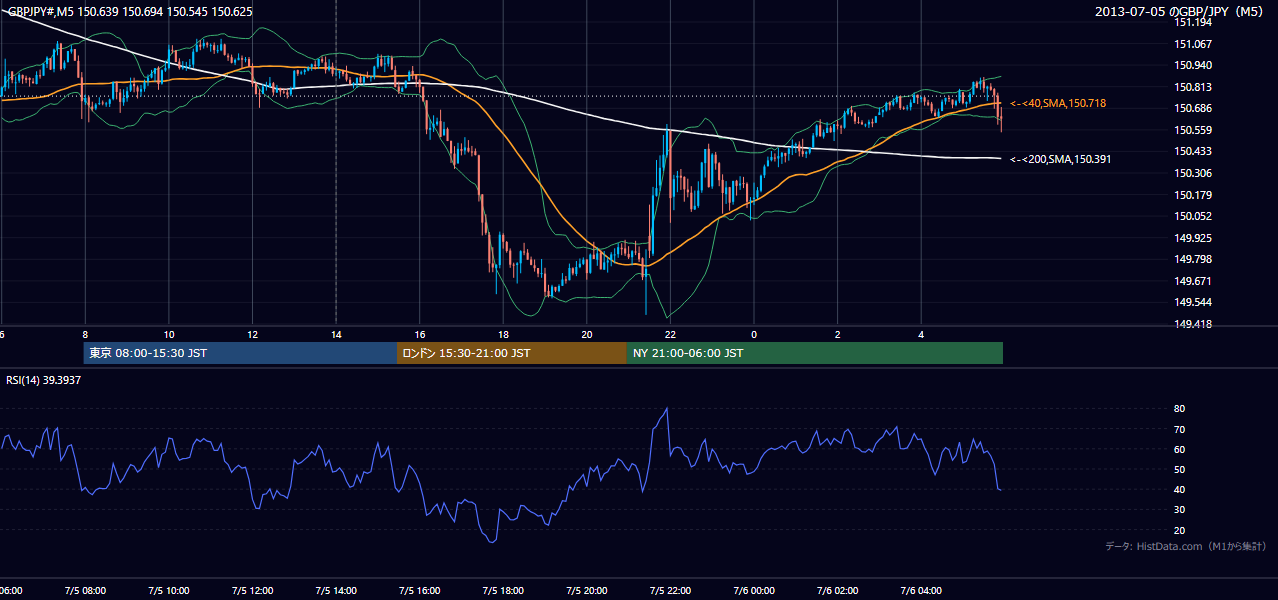Screen dimensions: 1278x600
Task: Click the 7/5 22:00 time axis label
Action: coord(670,591)
